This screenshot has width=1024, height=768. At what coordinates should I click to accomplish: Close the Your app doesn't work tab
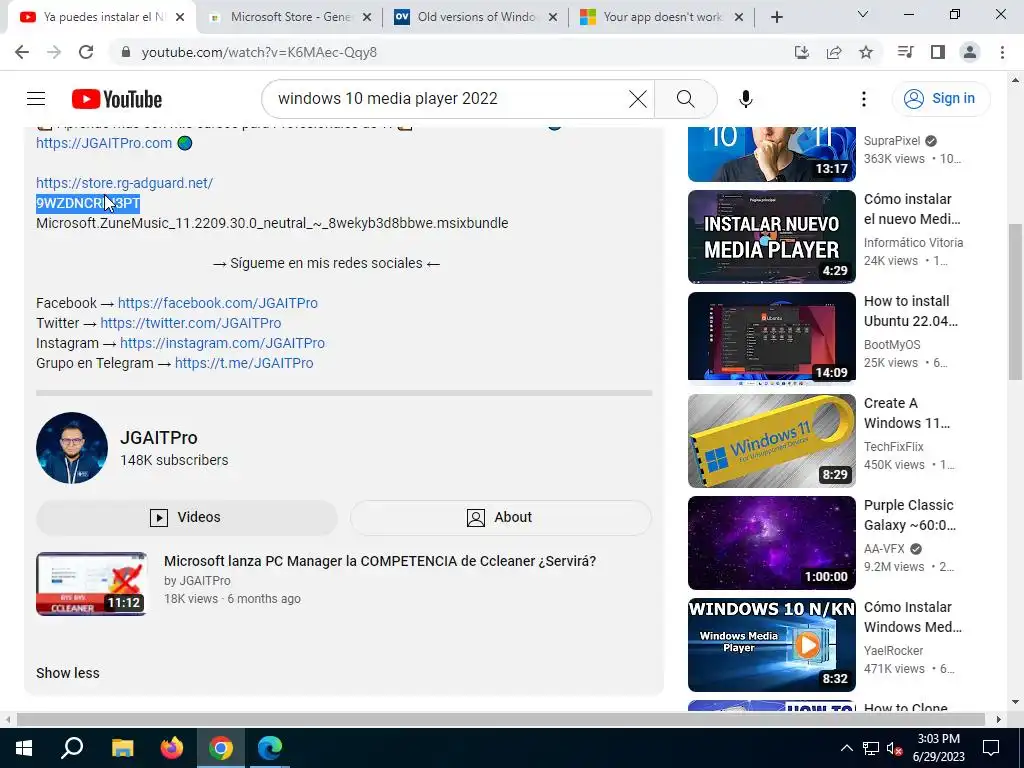[739, 17]
